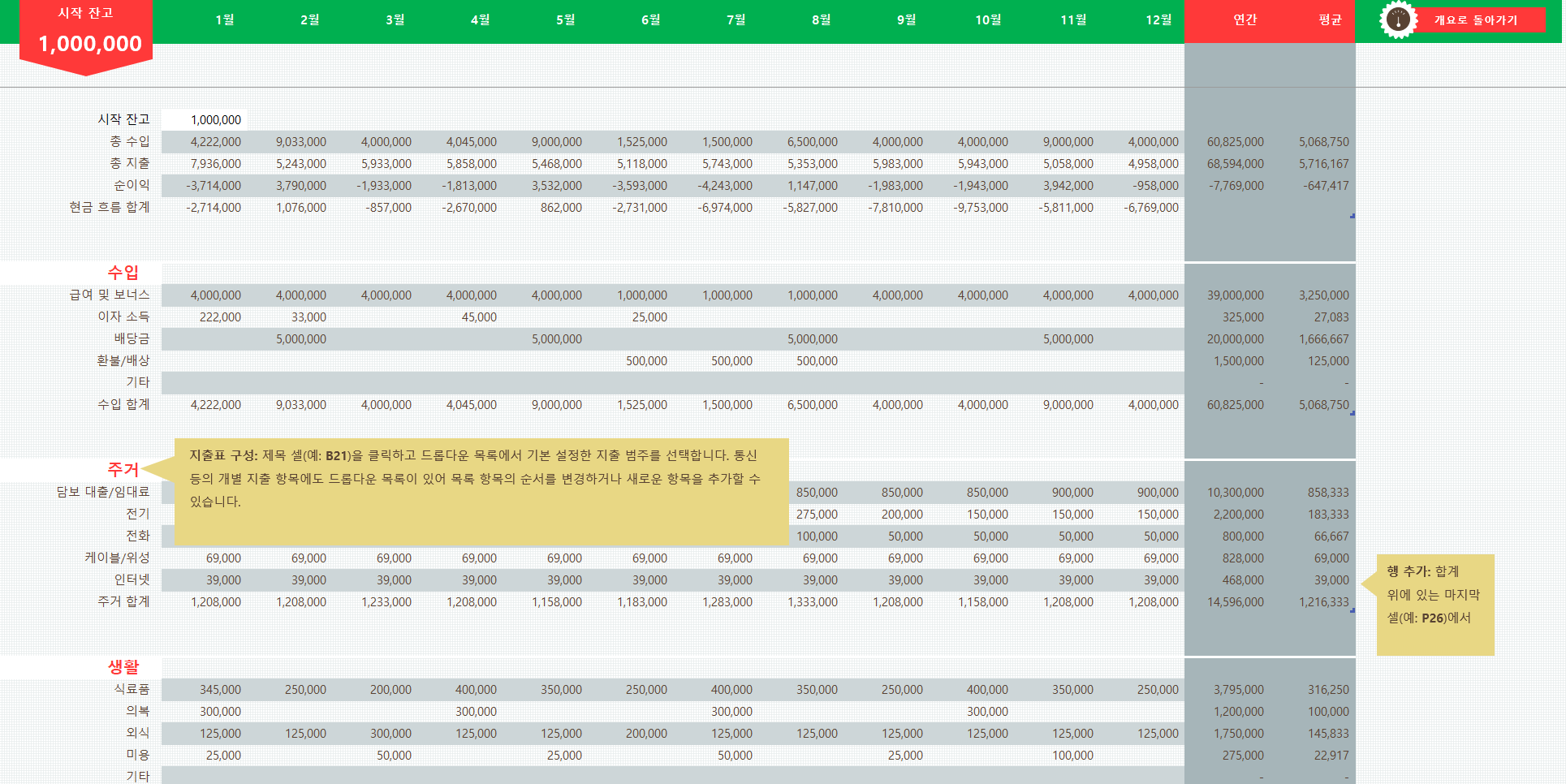Viewport: 1566px width, 784px height.
Task: Select 배당금 annual total 20,000,000
Action: pos(1236,339)
